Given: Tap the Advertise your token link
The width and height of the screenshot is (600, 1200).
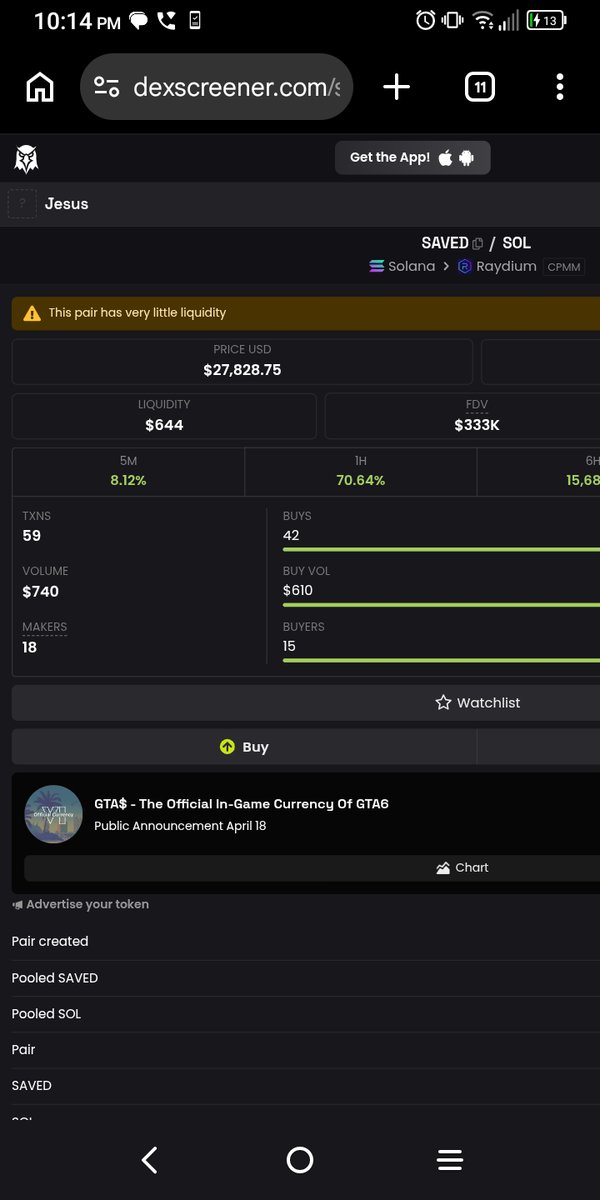Looking at the screenshot, I should pyautogui.click(x=81, y=904).
